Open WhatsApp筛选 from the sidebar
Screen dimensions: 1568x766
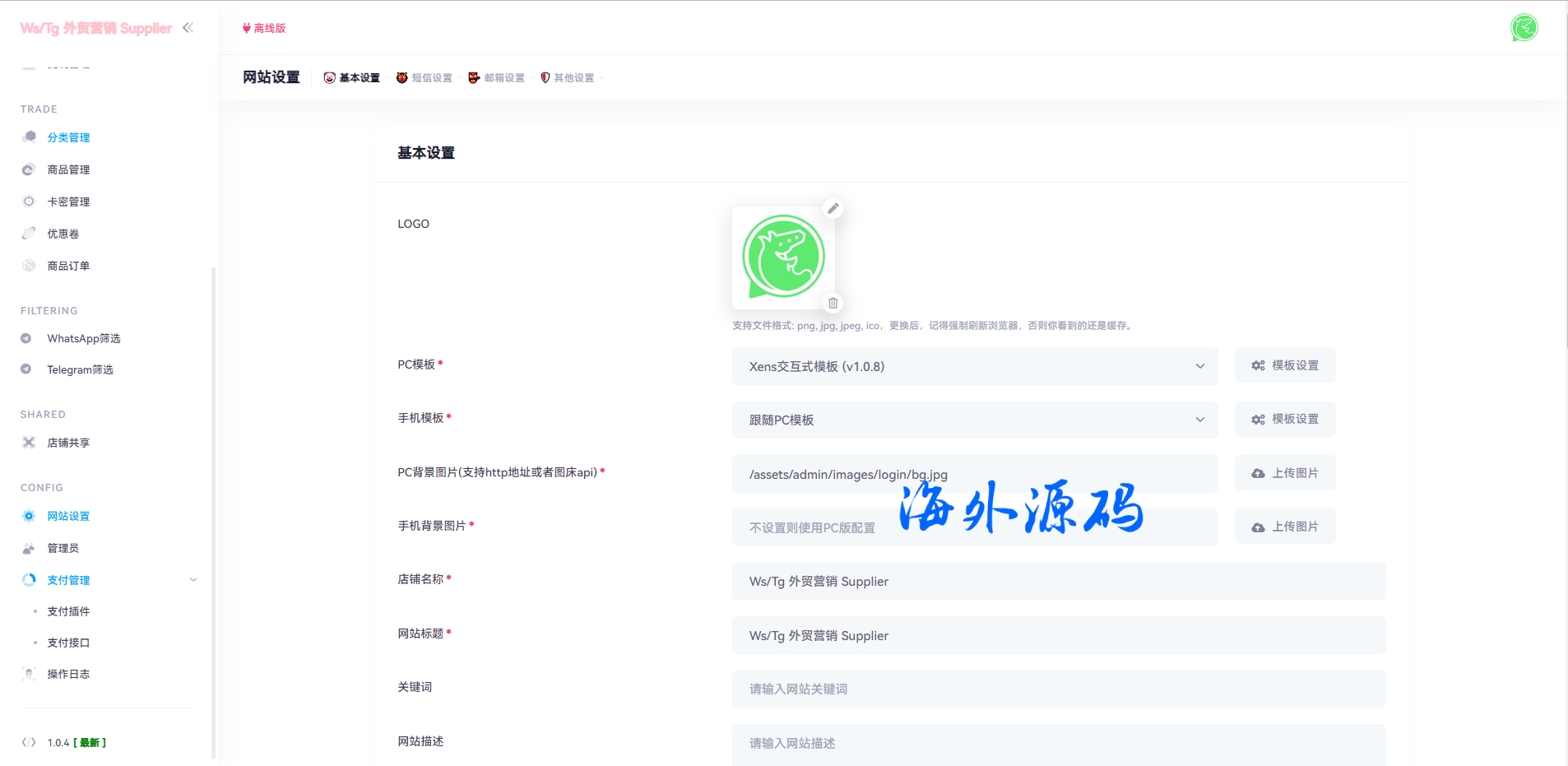tap(83, 338)
